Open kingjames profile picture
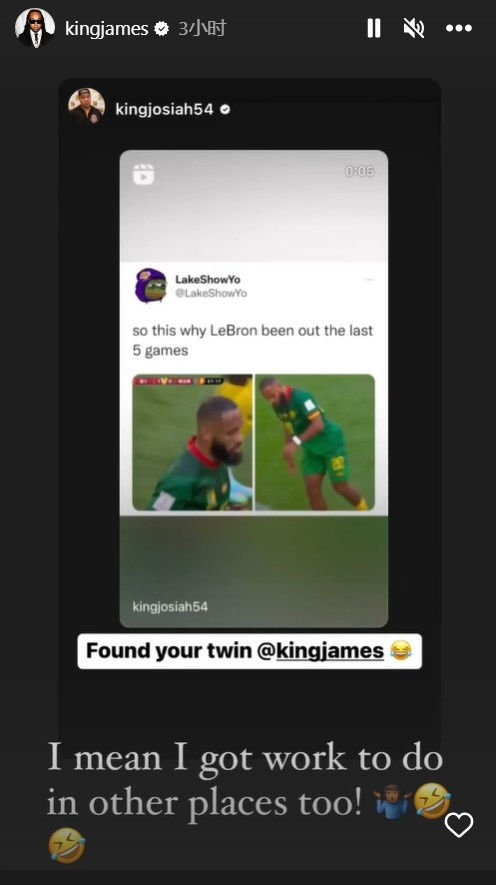496x885 pixels. pyautogui.click(x=35, y=28)
